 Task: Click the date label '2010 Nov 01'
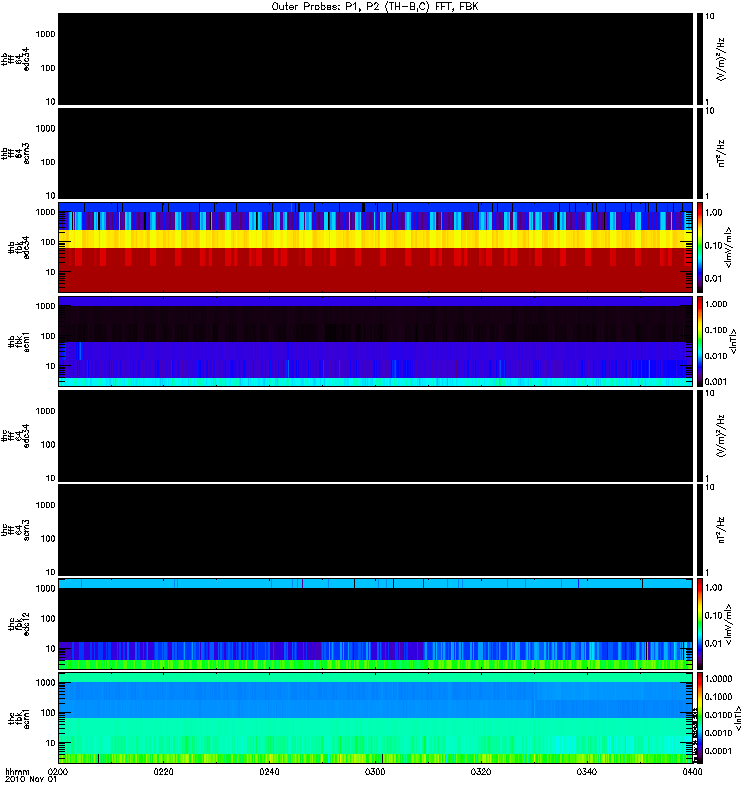pos(31,779)
